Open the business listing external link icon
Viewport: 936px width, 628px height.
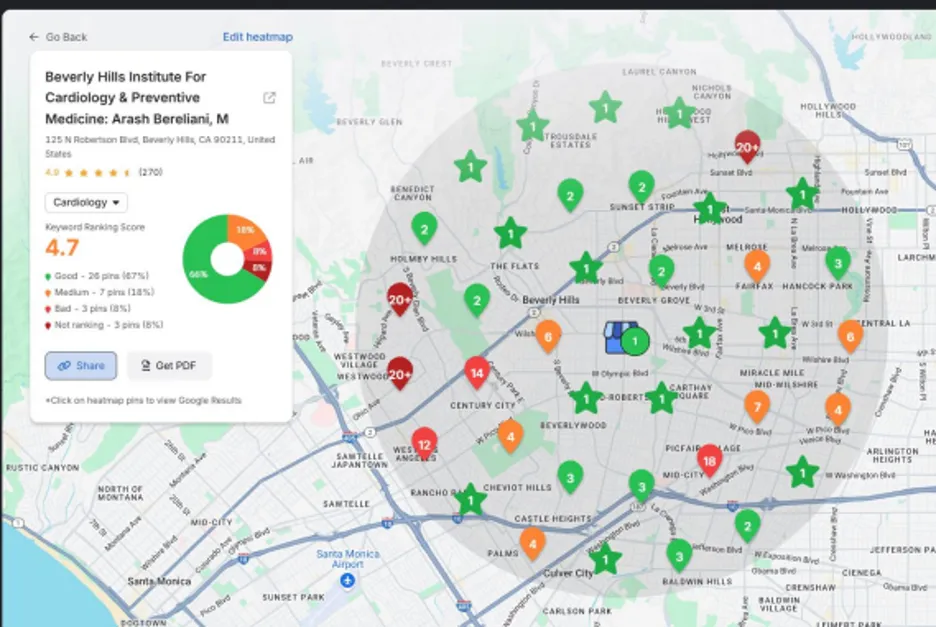[269, 97]
